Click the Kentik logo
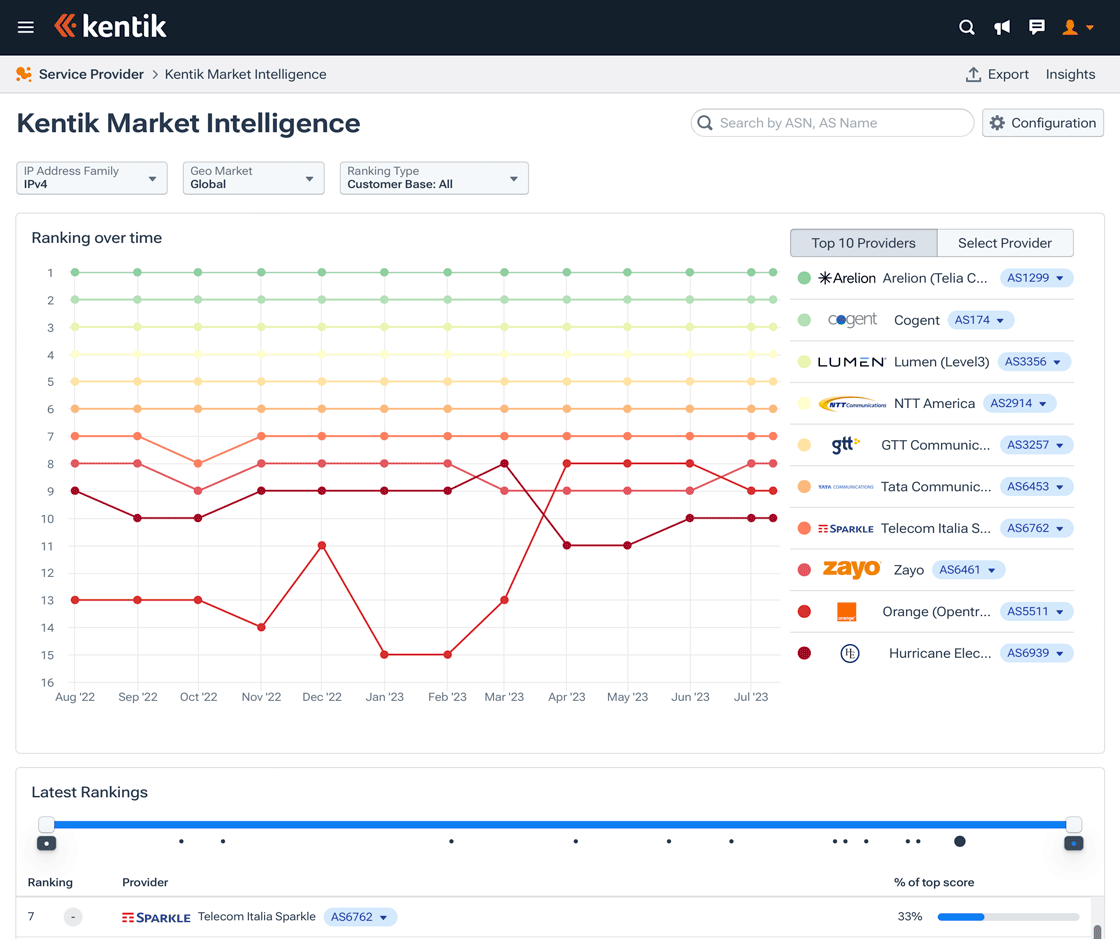Screen dimensions: 1120x939 [x=111, y=27]
